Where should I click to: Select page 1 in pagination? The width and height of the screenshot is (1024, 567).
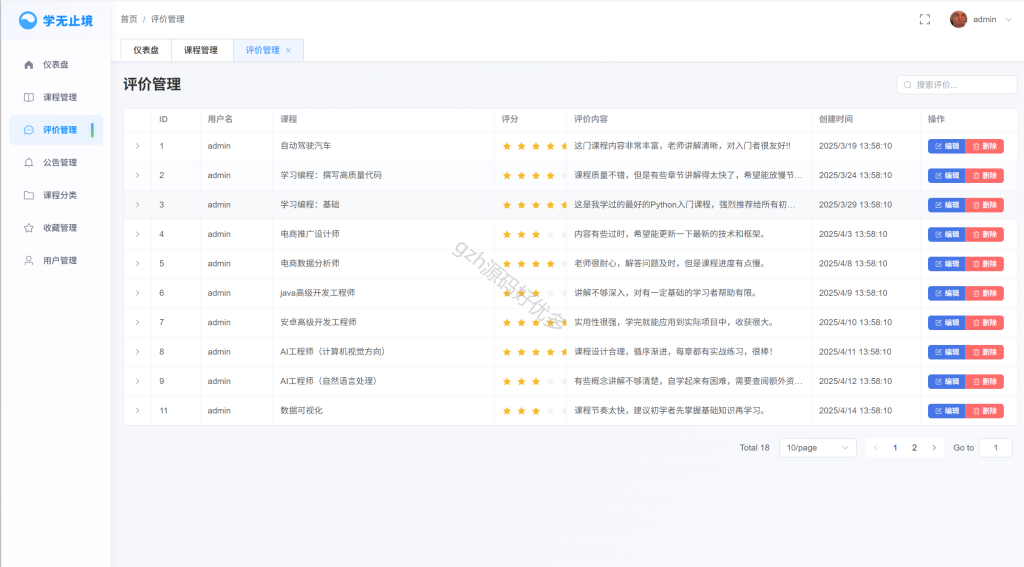click(x=895, y=447)
